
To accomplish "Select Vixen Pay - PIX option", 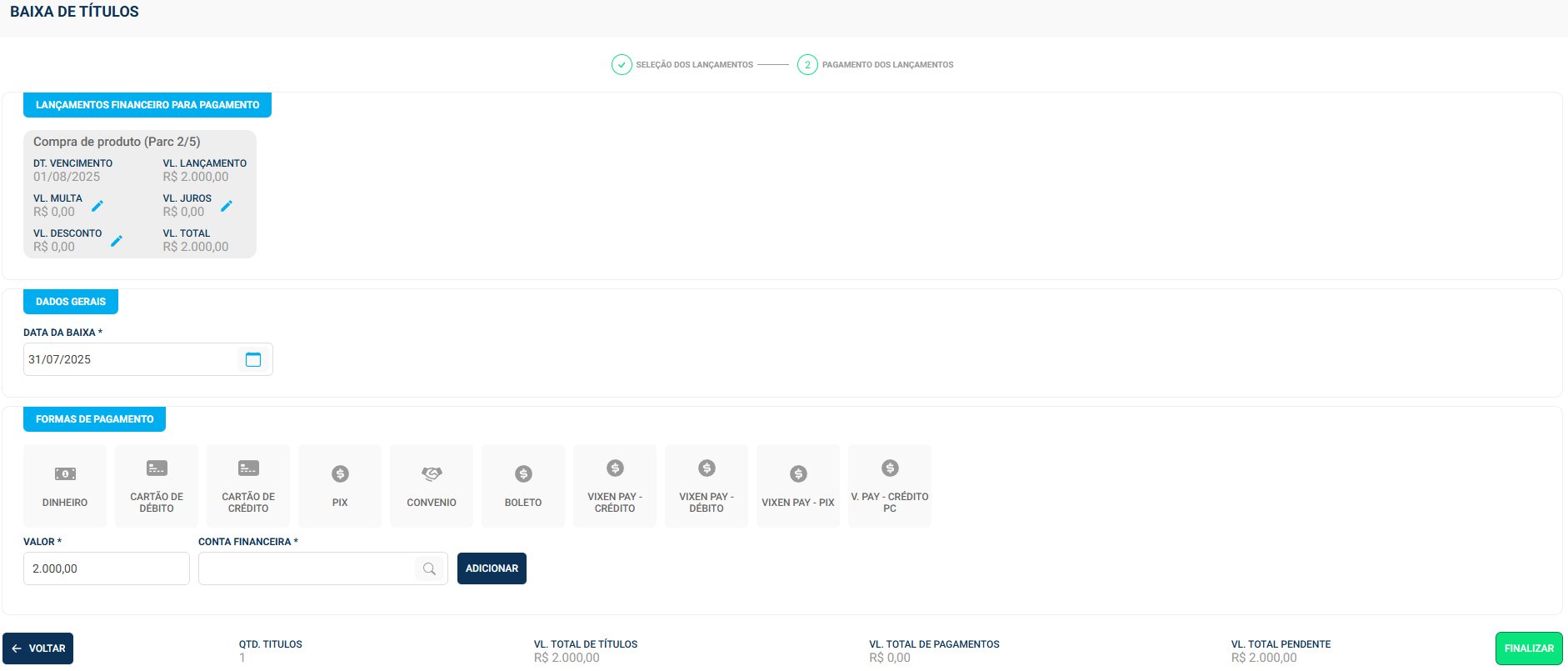I will pyautogui.click(x=798, y=486).
